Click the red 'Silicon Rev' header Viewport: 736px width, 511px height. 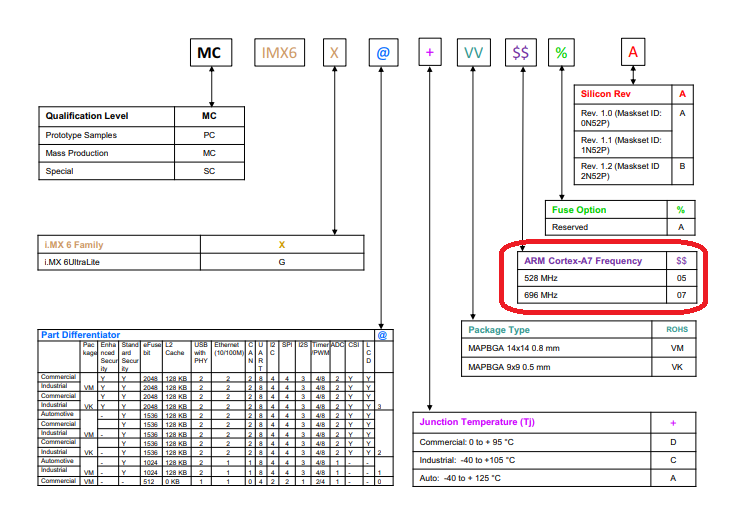coord(606,94)
